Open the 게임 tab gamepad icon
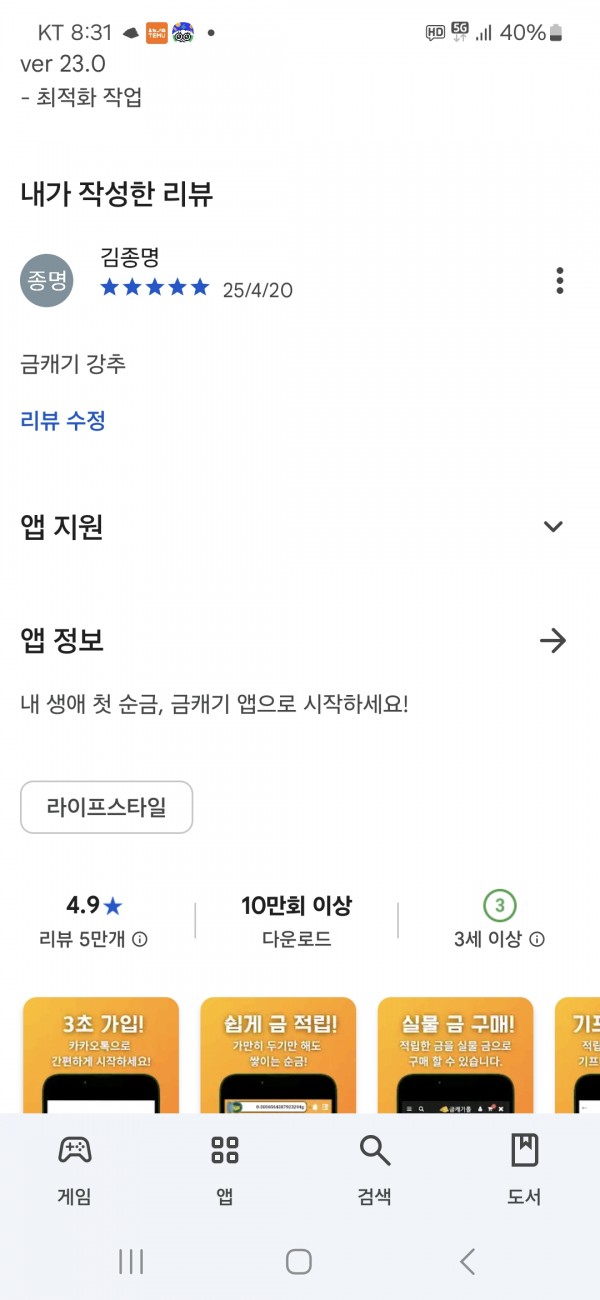Screen dimensions: 600x1300 (x=75, y=1150)
